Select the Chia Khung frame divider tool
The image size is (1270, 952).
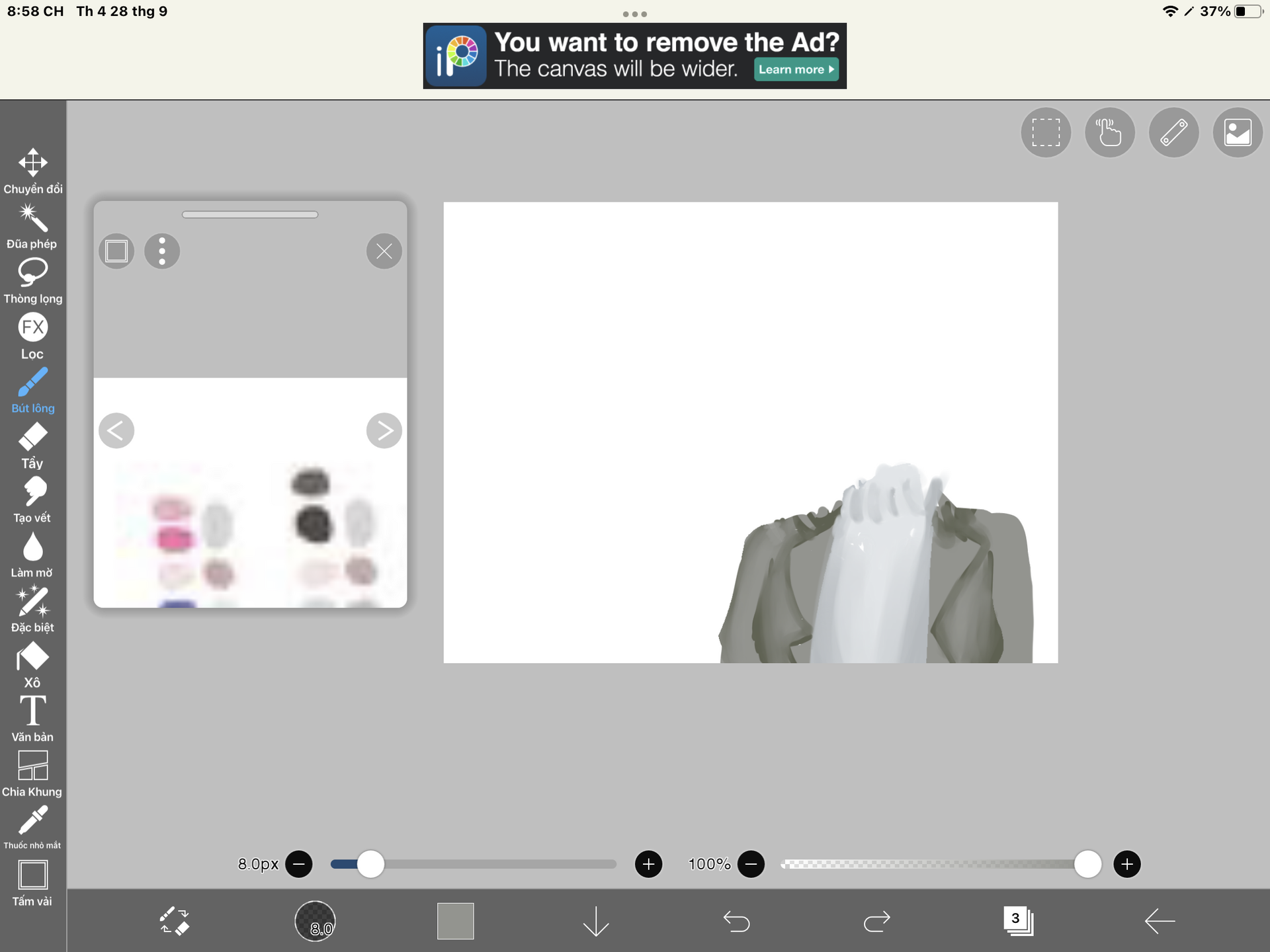(x=32, y=774)
